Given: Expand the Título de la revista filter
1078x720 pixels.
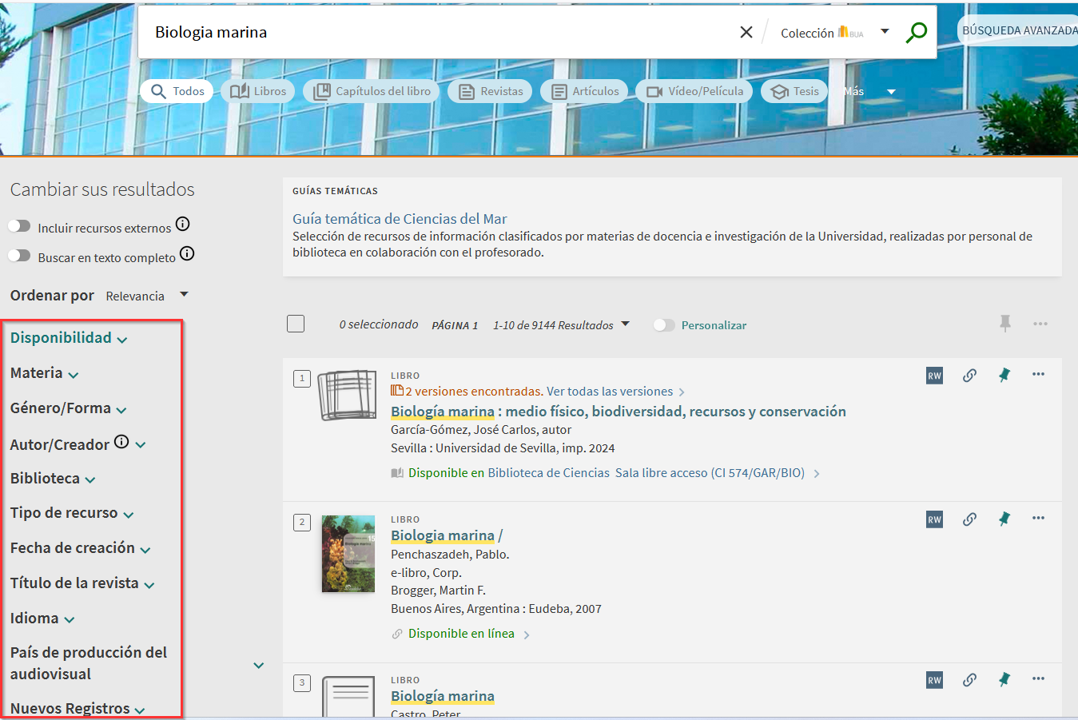Looking at the screenshot, I should tap(82, 583).
